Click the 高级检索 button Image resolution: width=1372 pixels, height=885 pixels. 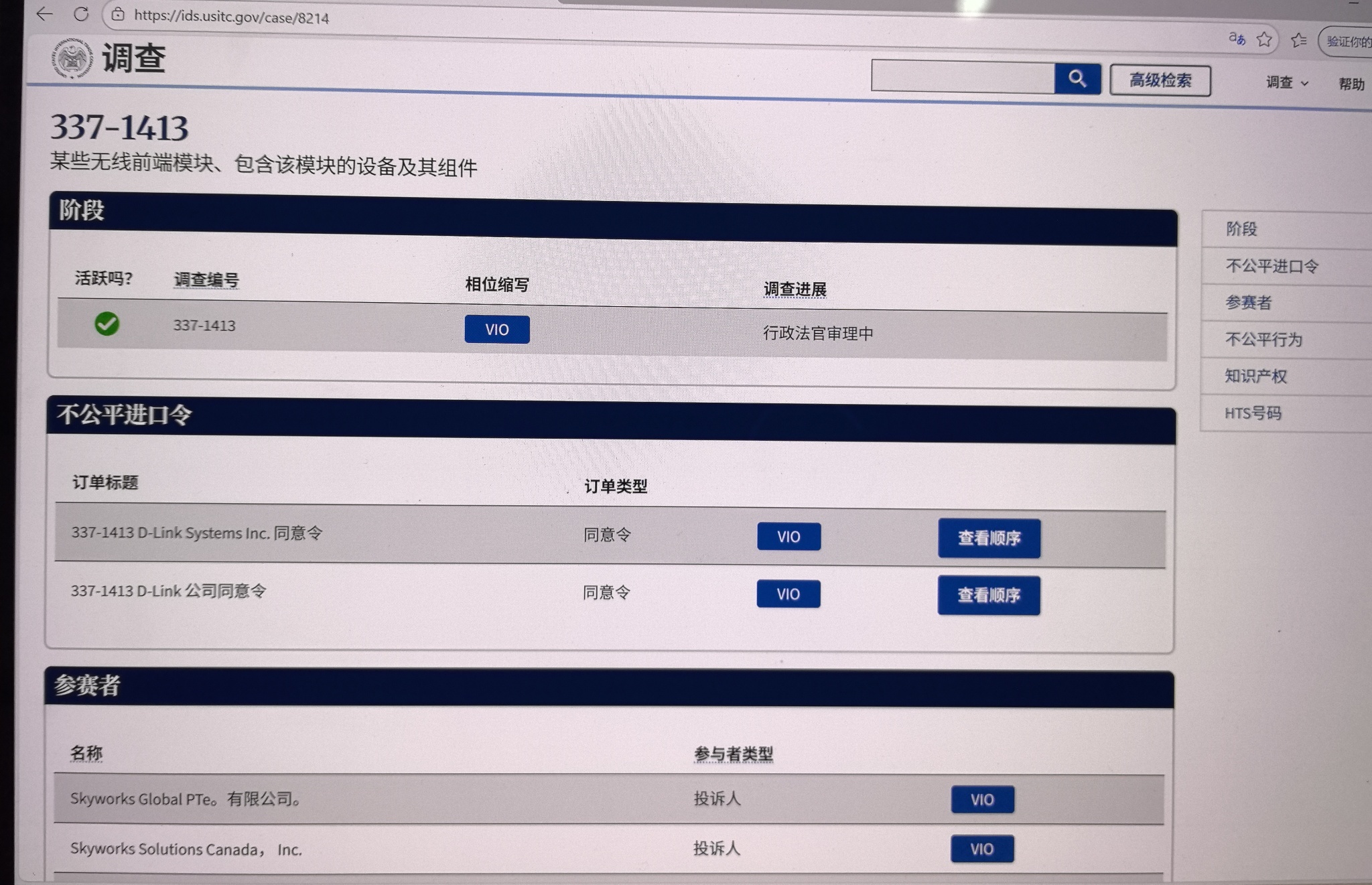coord(1160,80)
